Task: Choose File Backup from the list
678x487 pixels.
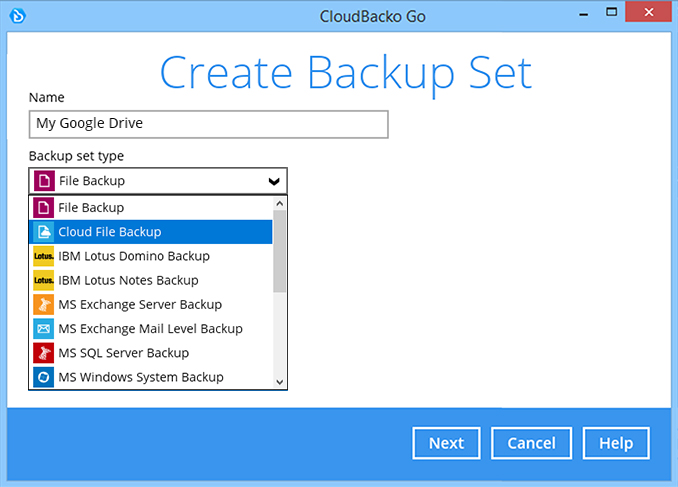Action: [x=151, y=208]
